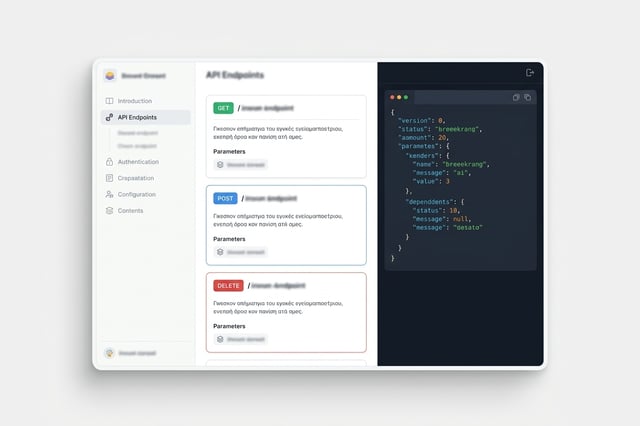This screenshot has height=426, width=640.
Task: Open the POST endpoint path link
Action: click(269, 198)
